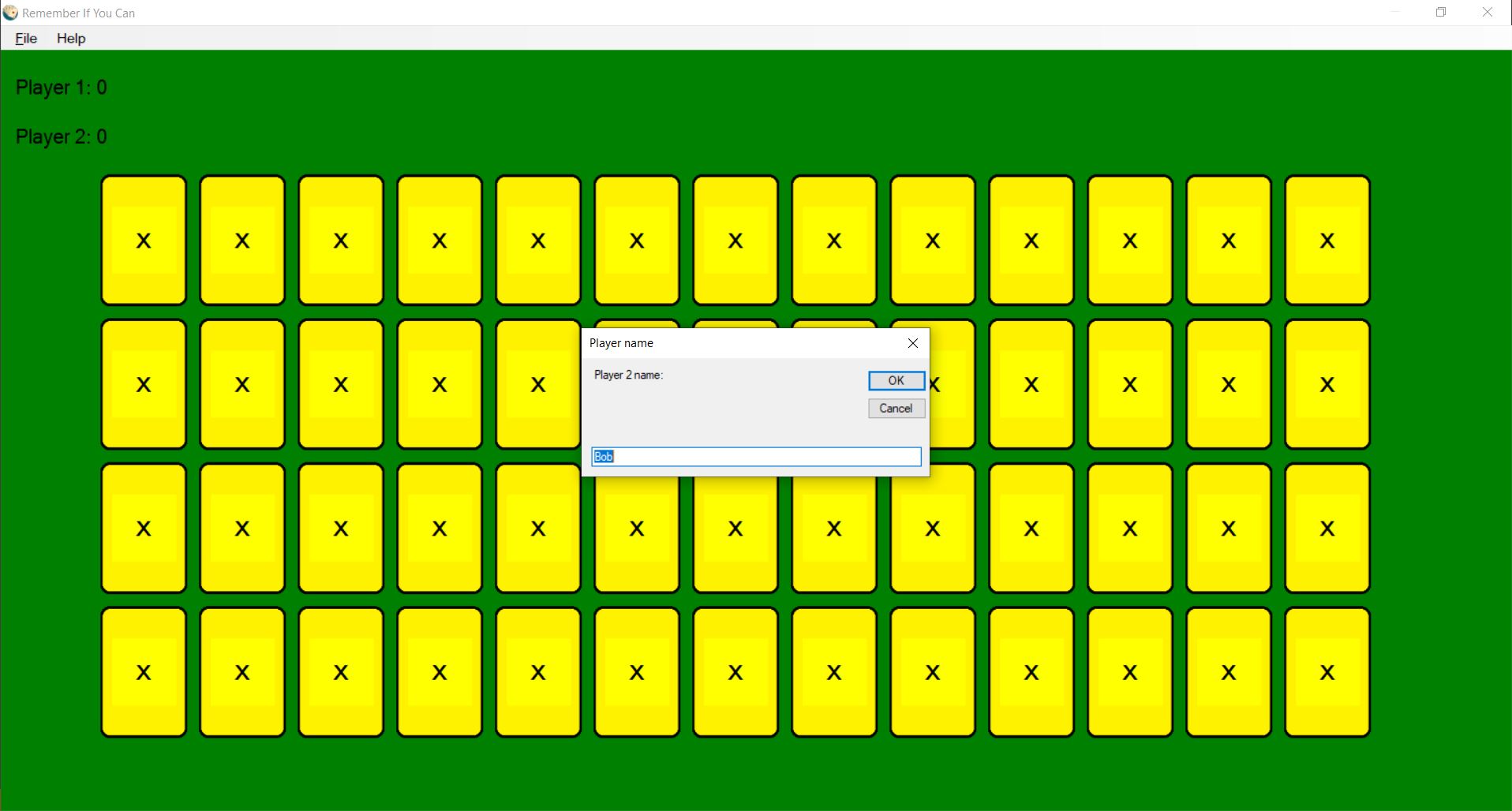1512x811 pixels.
Task: Flip the first card in the third row
Action: click(x=144, y=529)
